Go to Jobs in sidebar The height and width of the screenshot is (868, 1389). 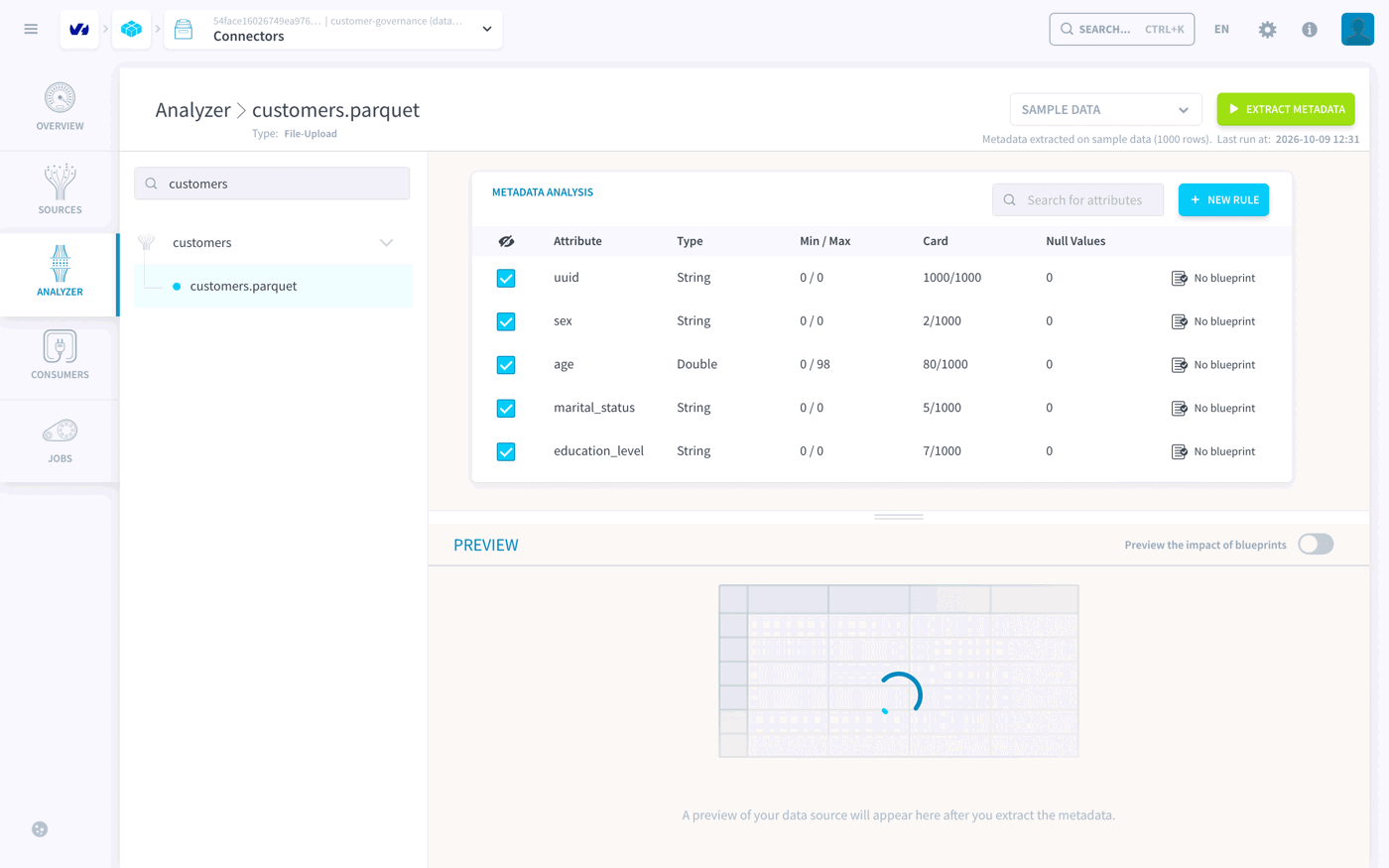(60, 440)
